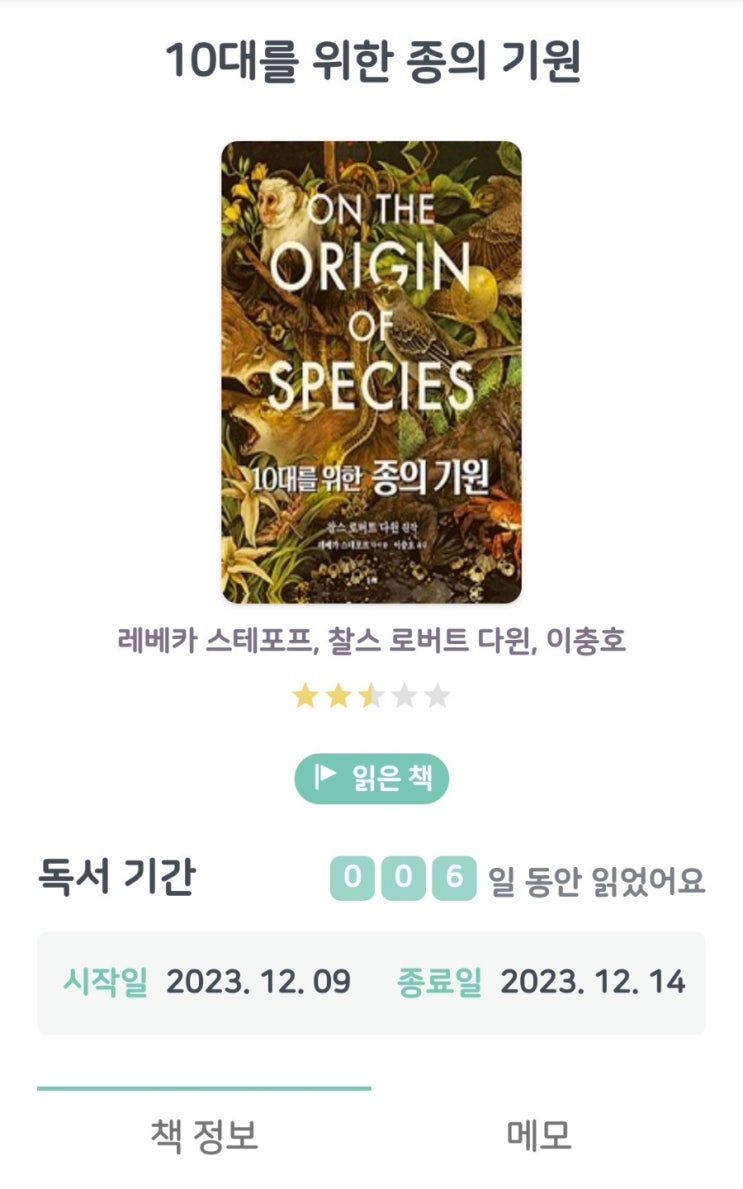Click the 시작일 label

click(x=104, y=982)
